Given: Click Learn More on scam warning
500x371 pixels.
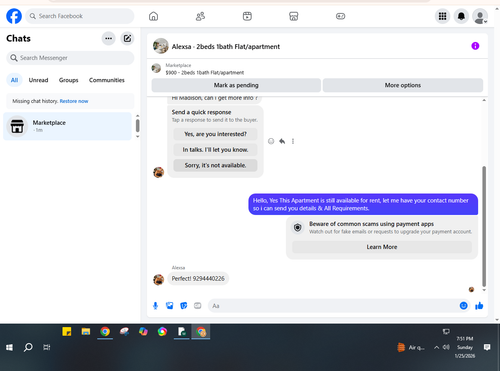Looking at the screenshot, I should (x=382, y=247).
